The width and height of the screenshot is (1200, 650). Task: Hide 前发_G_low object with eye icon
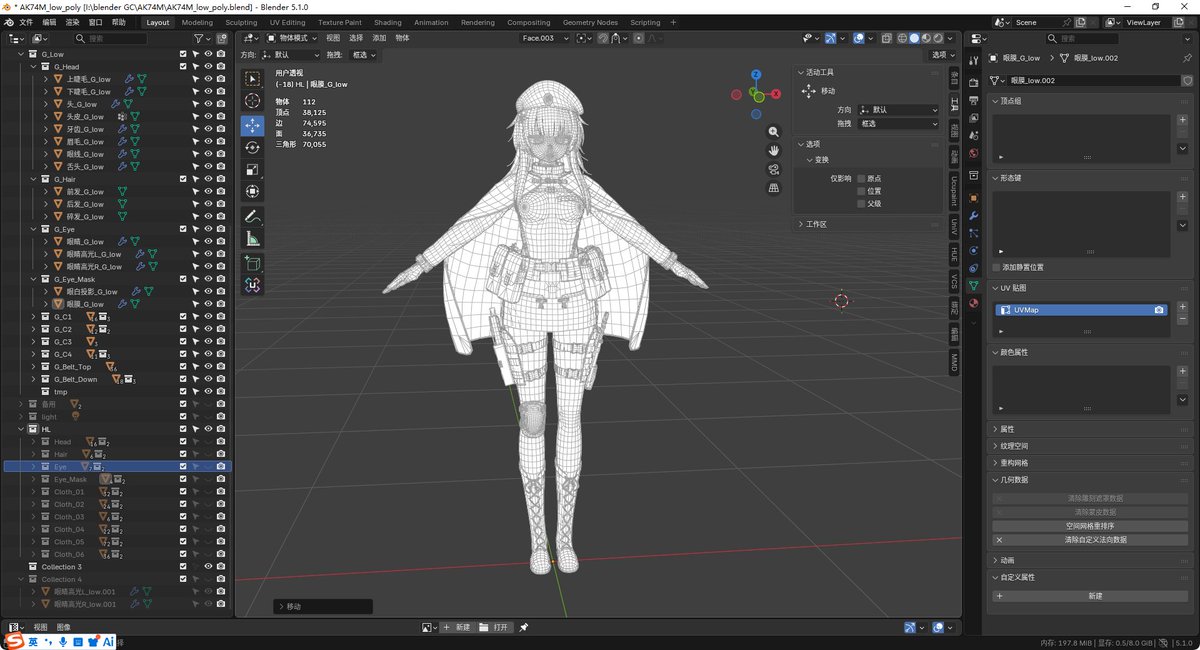[208, 192]
